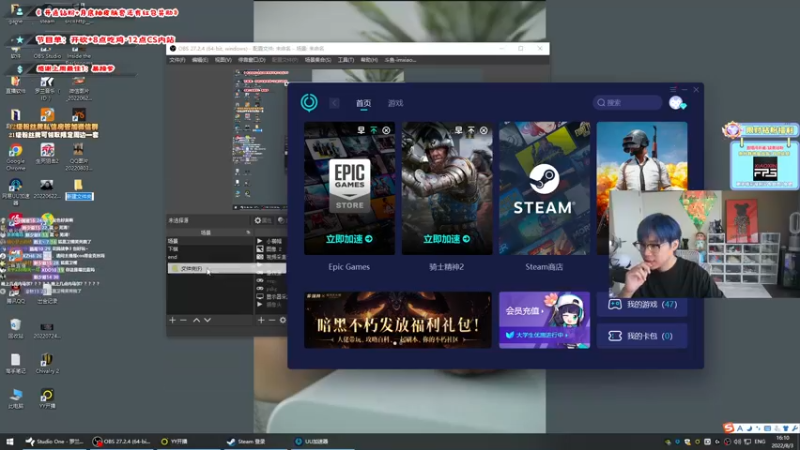Remove selected source in OBS sources panel
The height and width of the screenshot is (450, 800).
pos(271,320)
